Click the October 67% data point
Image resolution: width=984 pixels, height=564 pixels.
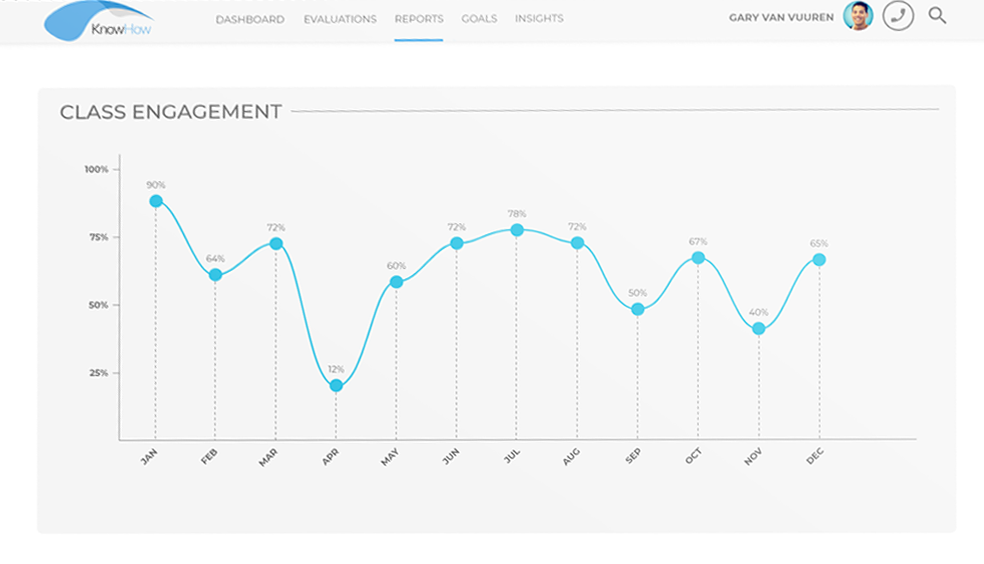(x=698, y=258)
